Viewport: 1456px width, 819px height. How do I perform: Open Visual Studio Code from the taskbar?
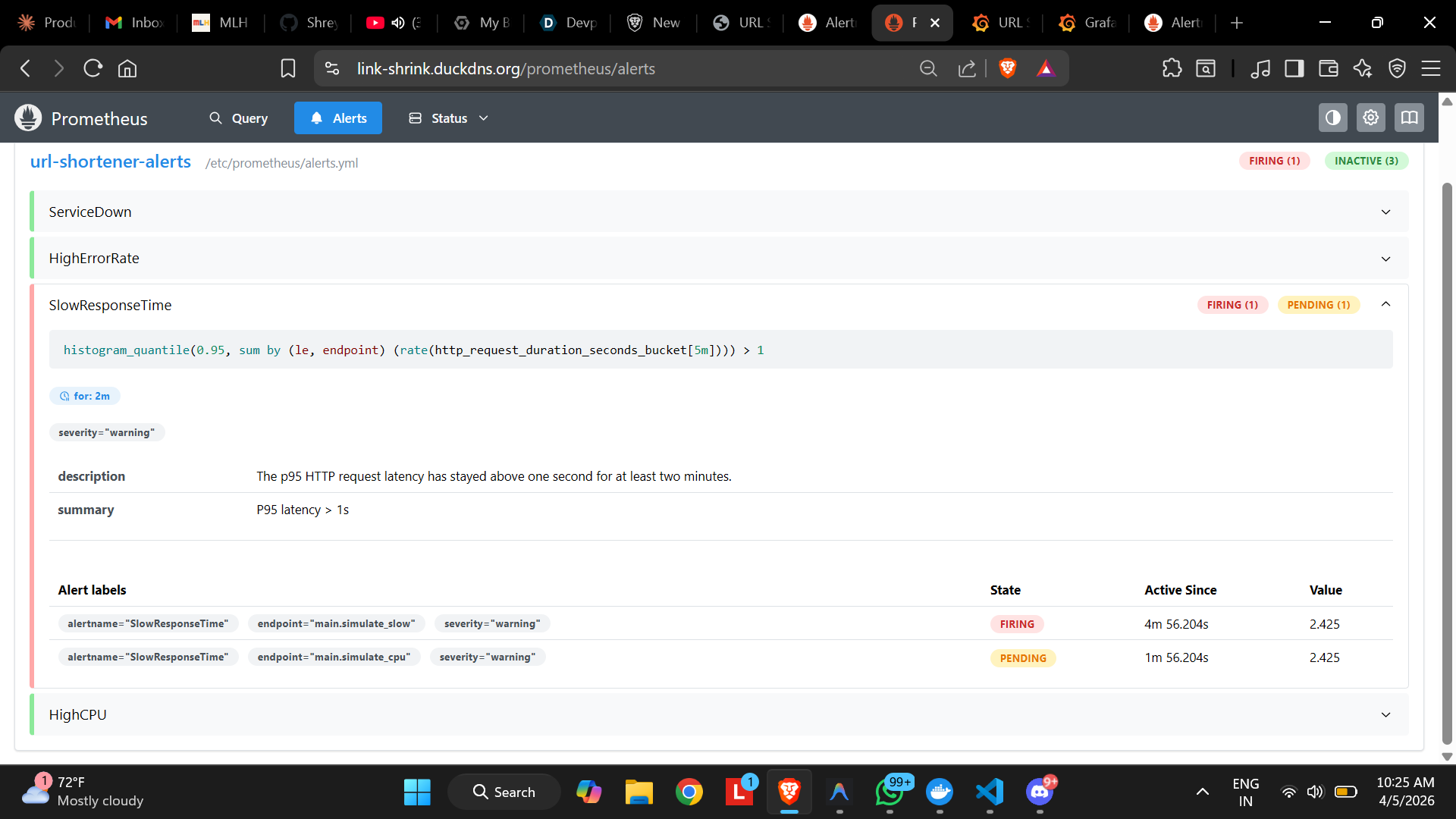(990, 792)
